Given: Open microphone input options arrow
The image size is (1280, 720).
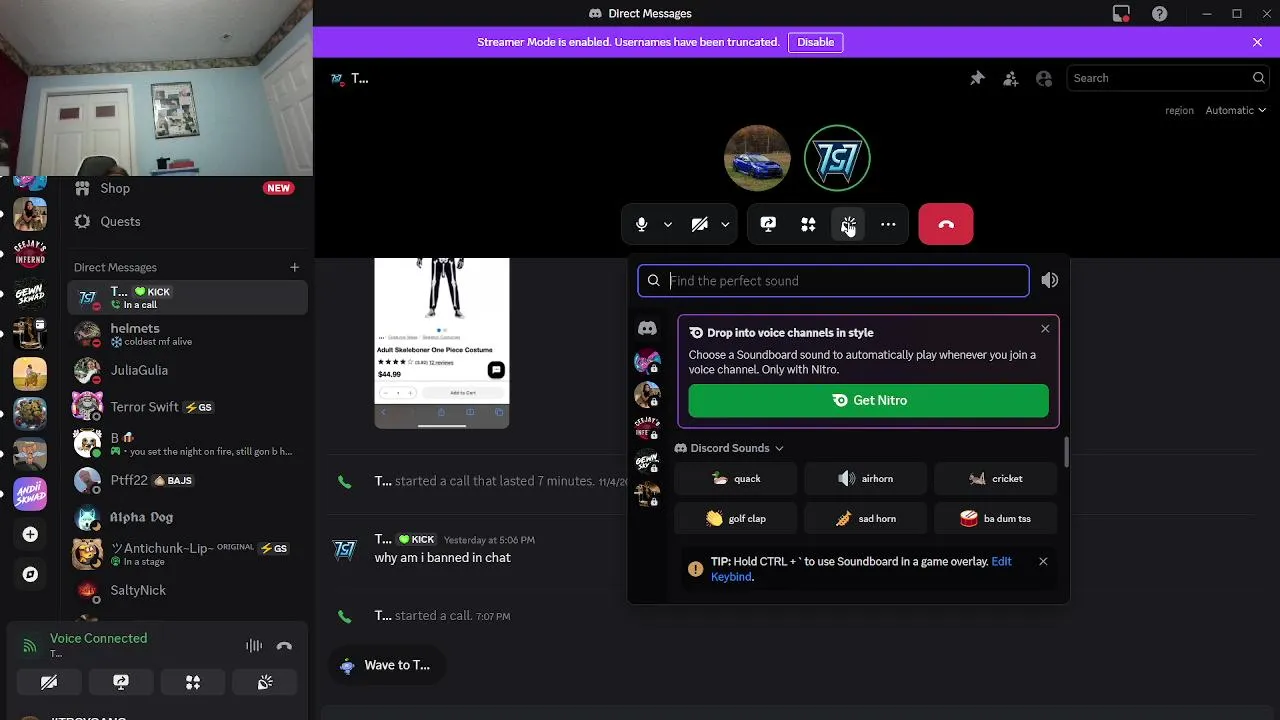Looking at the screenshot, I should (667, 225).
